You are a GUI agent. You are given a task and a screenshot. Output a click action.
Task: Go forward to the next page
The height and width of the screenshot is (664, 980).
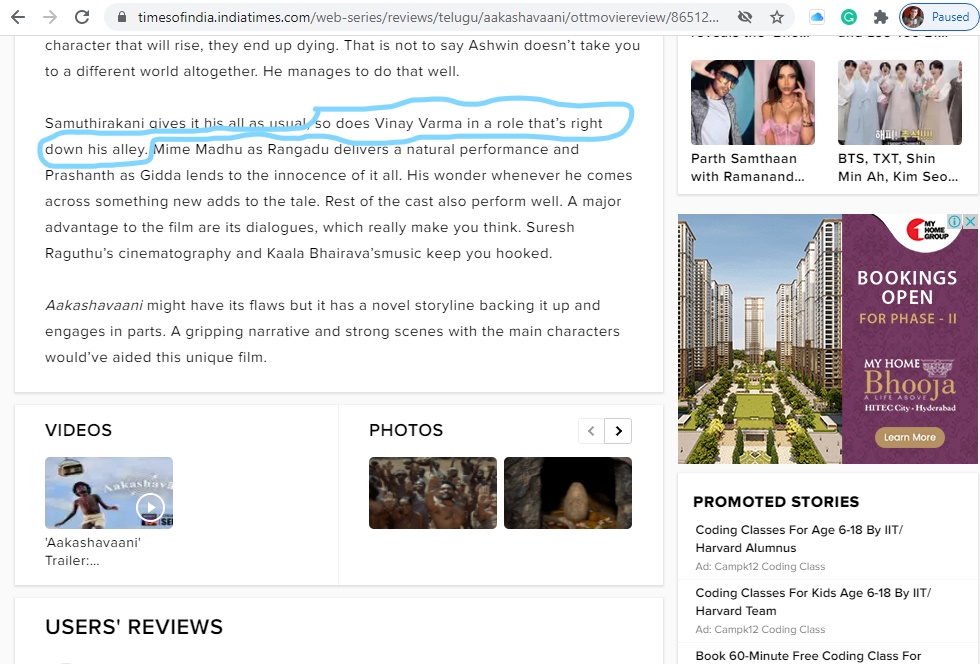click(50, 17)
